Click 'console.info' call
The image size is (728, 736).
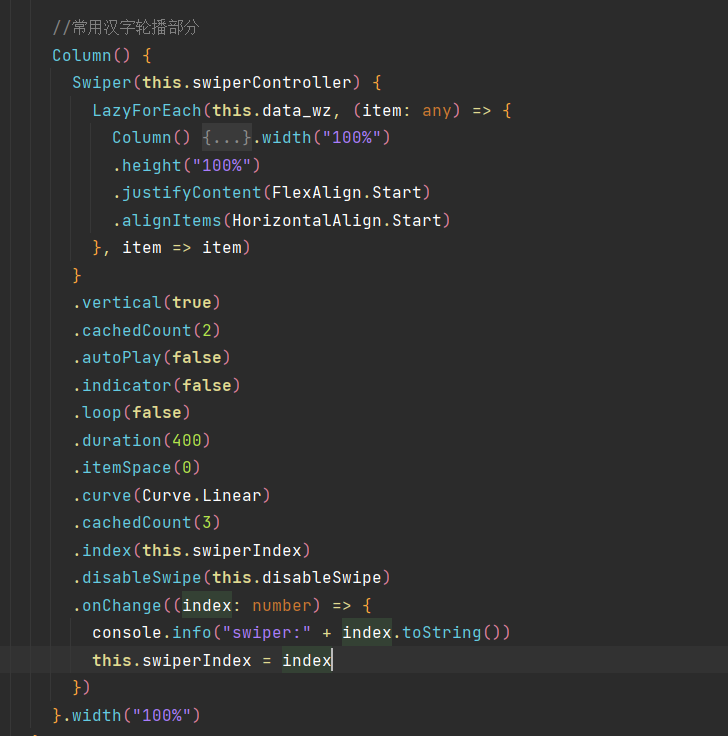(152, 632)
